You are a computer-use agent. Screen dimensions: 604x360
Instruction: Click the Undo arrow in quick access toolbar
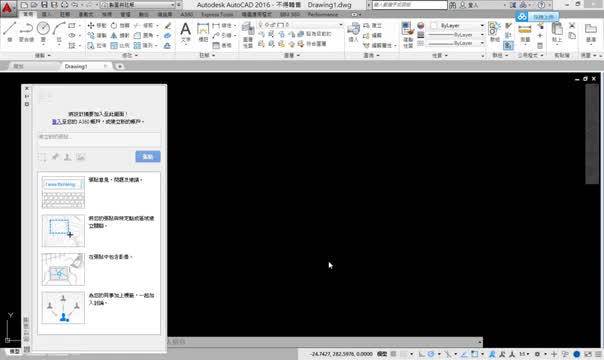click(75, 5)
